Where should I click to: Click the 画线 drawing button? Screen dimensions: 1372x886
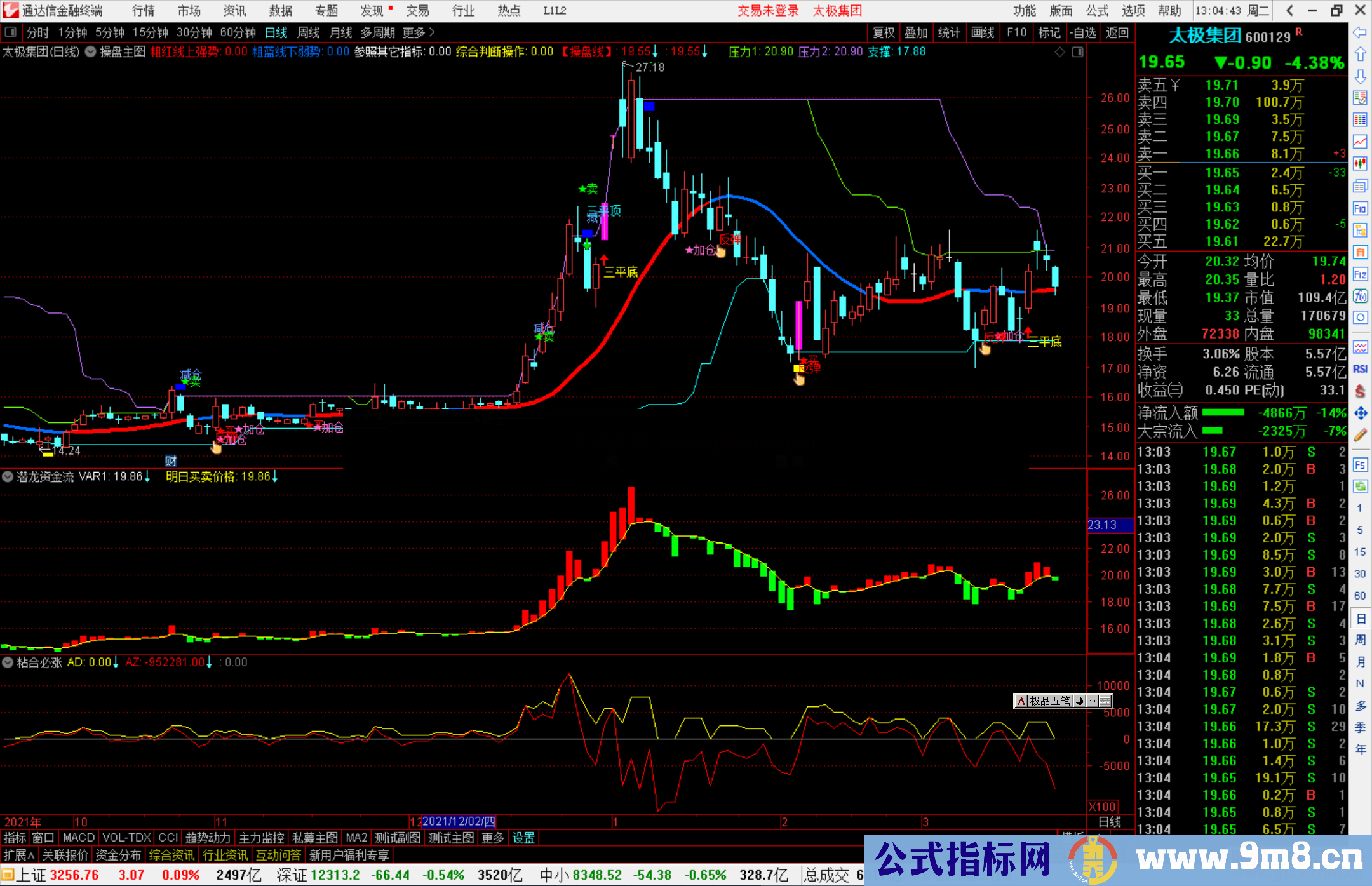[x=983, y=32]
